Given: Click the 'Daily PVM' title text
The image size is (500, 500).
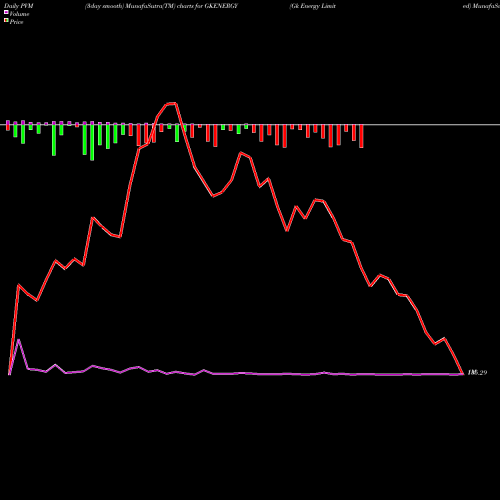Looking at the screenshot, I should [x=19, y=6].
